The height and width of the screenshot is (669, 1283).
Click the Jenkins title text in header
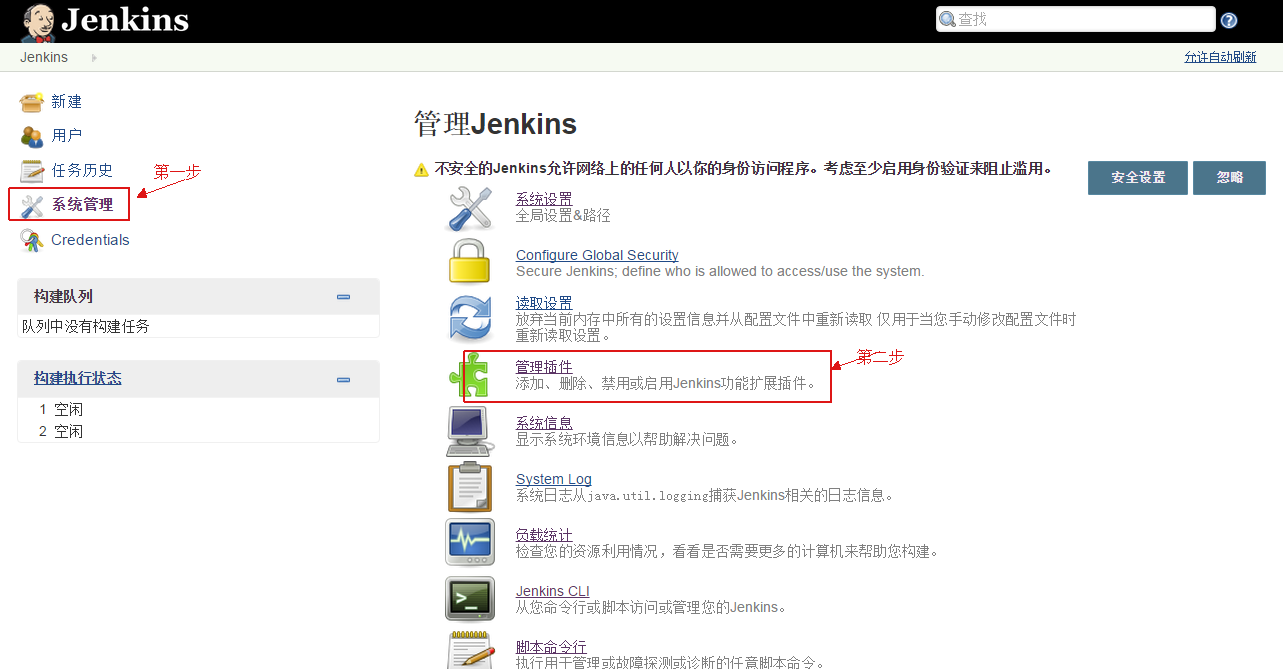point(125,19)
